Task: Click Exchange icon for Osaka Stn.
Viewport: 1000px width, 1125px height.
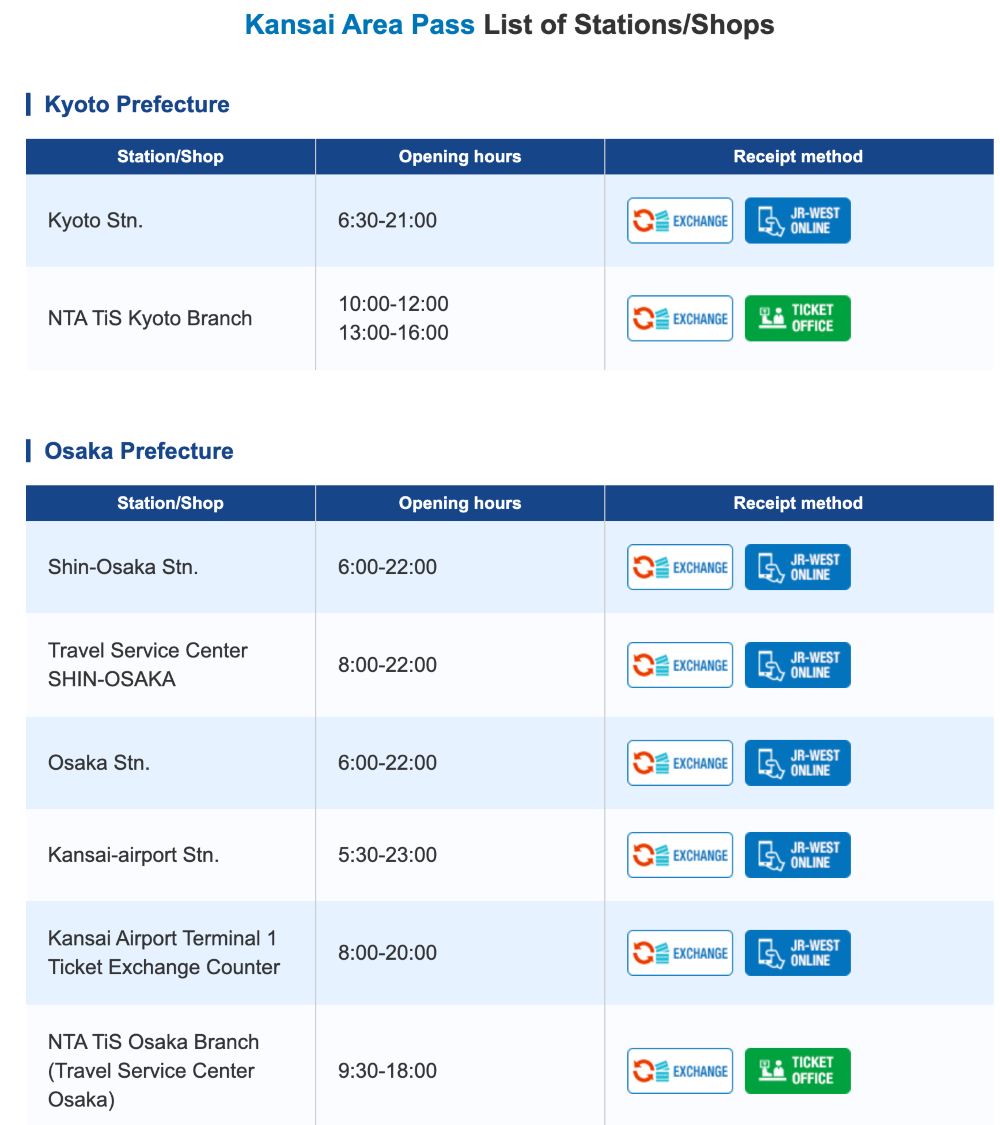Action: 680,763
